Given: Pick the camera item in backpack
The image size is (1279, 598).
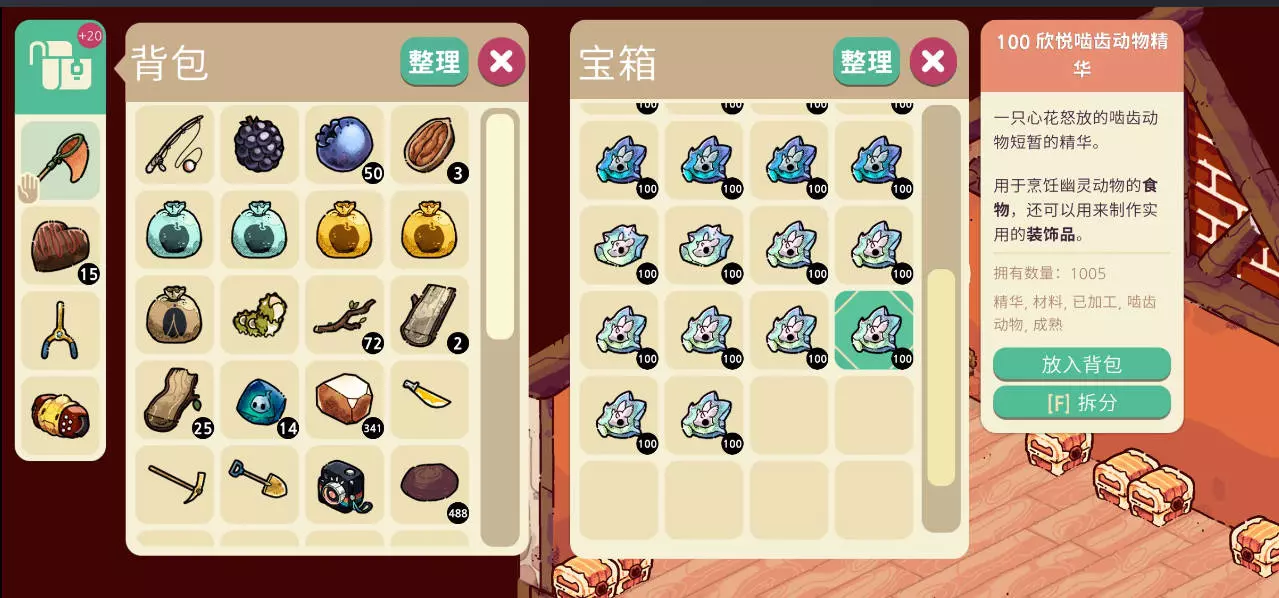Looking at the screenshot, I should [x=345, y=485].
